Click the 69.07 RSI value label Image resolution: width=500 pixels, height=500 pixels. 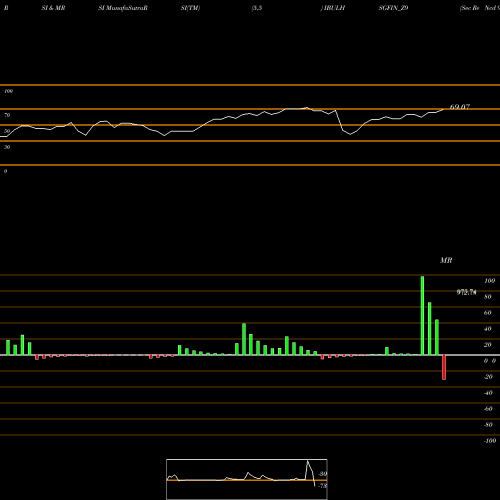460,107
